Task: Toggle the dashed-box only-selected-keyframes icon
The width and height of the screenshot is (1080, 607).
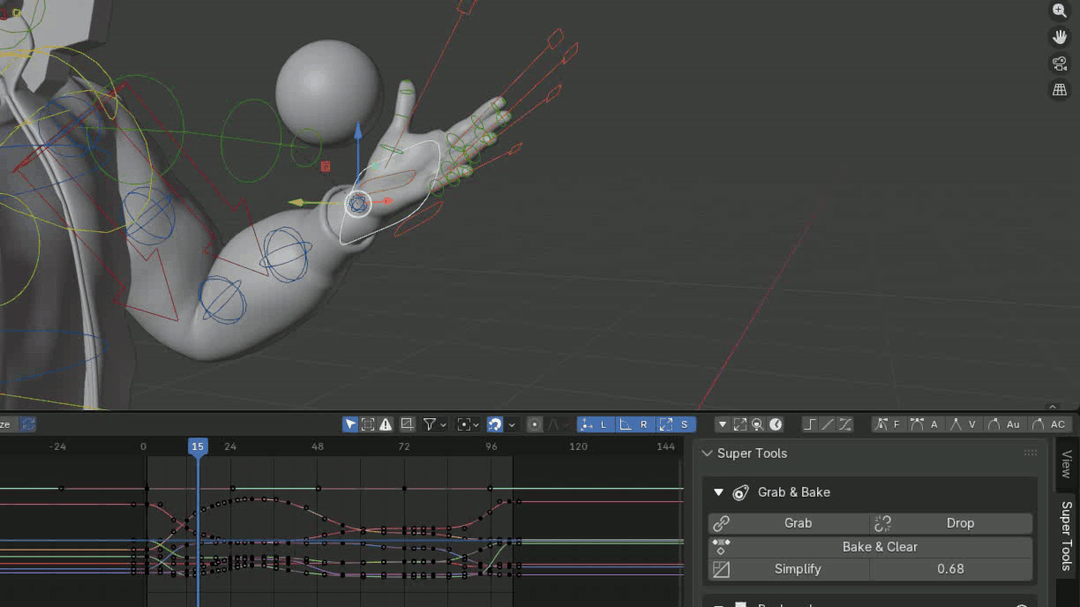Action: [x=368, y=424]
